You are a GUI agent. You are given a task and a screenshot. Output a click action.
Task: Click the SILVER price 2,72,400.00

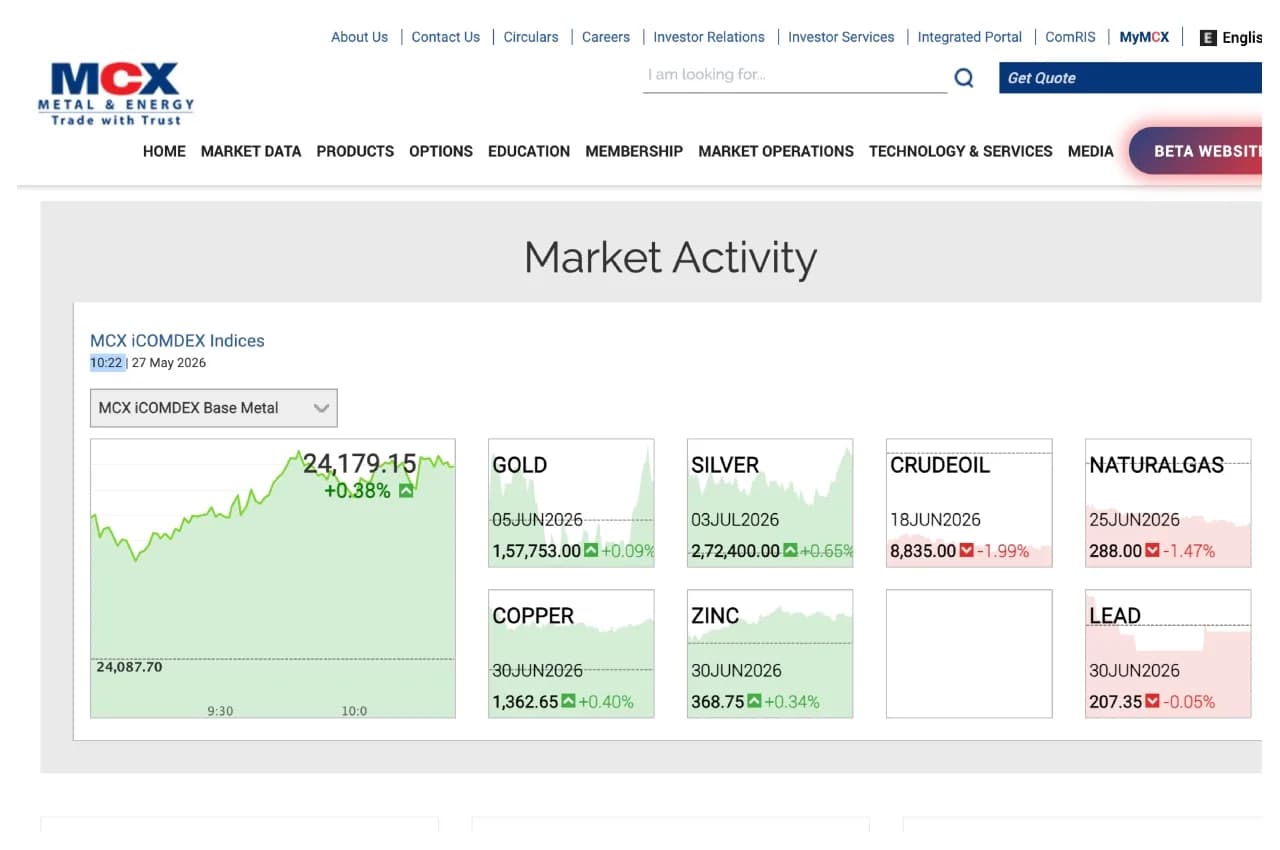click(735, 551)
